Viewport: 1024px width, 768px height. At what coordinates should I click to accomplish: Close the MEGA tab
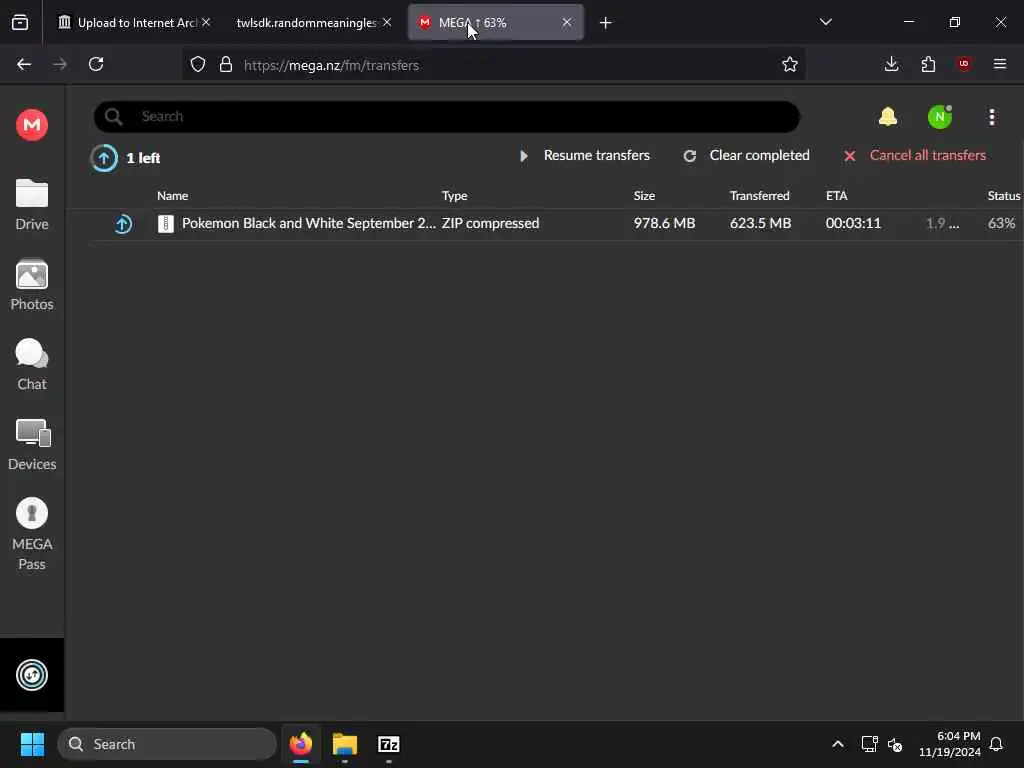566,22
